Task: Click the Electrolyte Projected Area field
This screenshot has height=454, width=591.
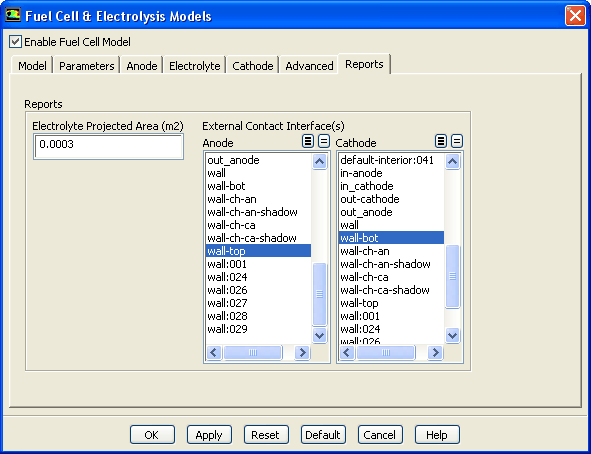Action: (x=109, y=147)
